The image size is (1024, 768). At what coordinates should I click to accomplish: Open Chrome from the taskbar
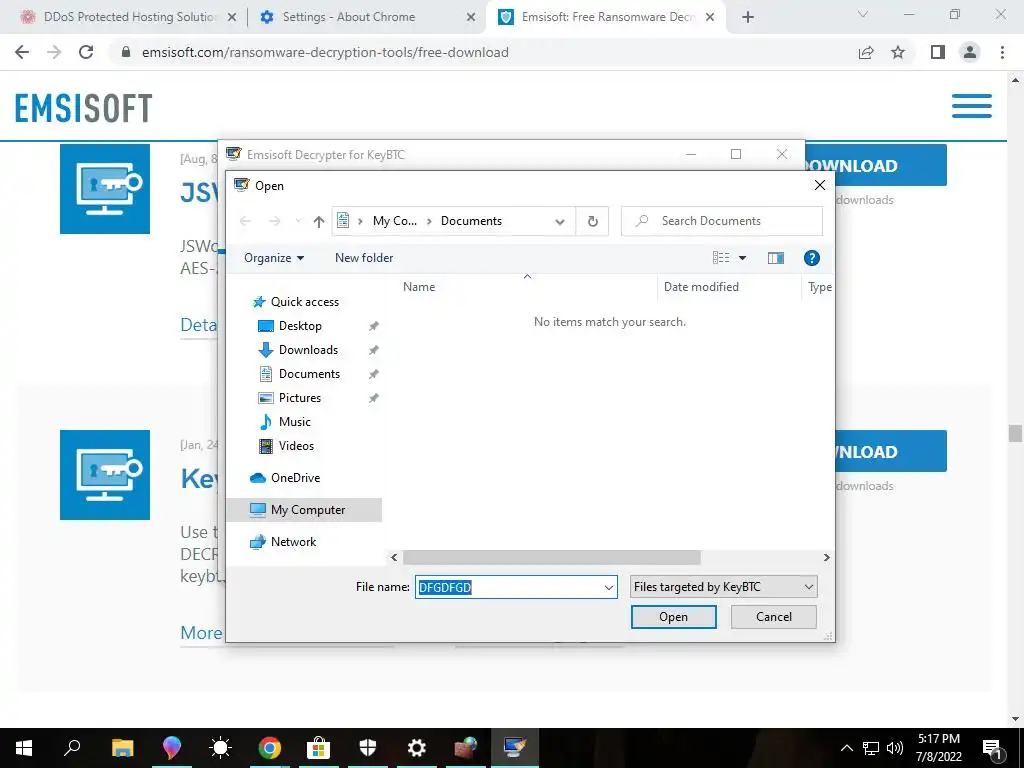click(269, 748)
